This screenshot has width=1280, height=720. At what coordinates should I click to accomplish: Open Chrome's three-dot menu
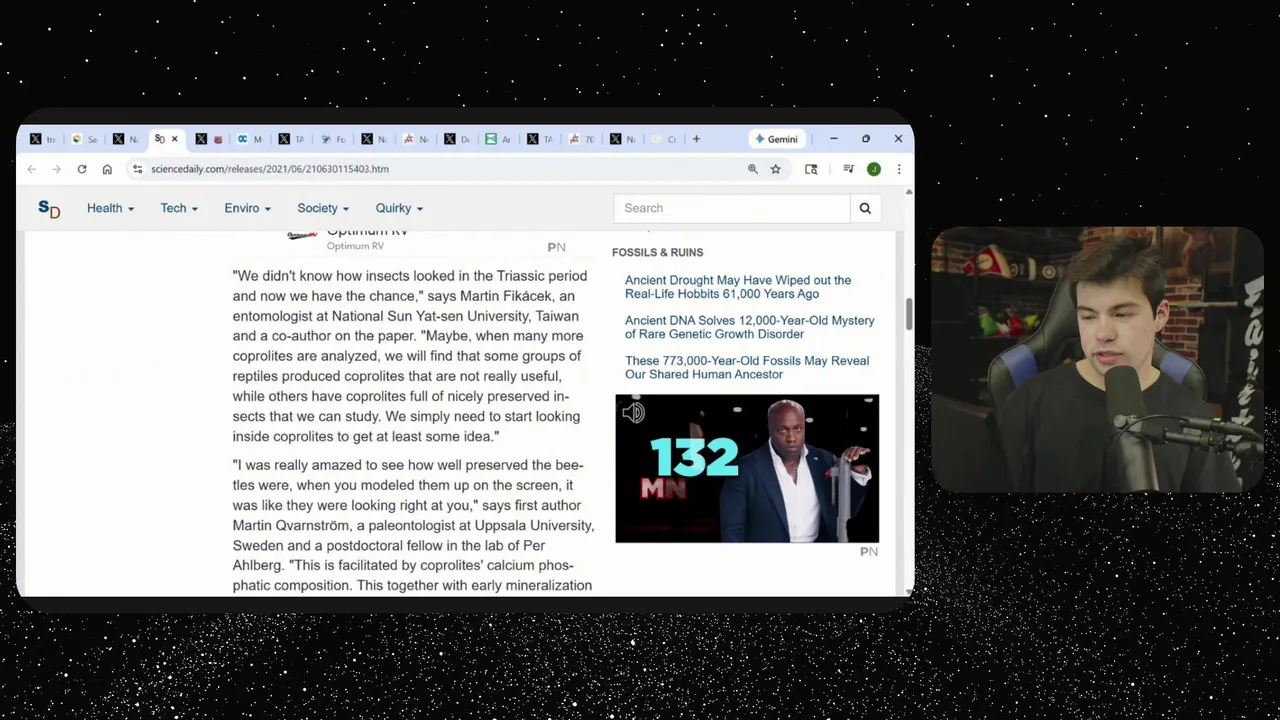pyautogui.click(x=899, y=169)
